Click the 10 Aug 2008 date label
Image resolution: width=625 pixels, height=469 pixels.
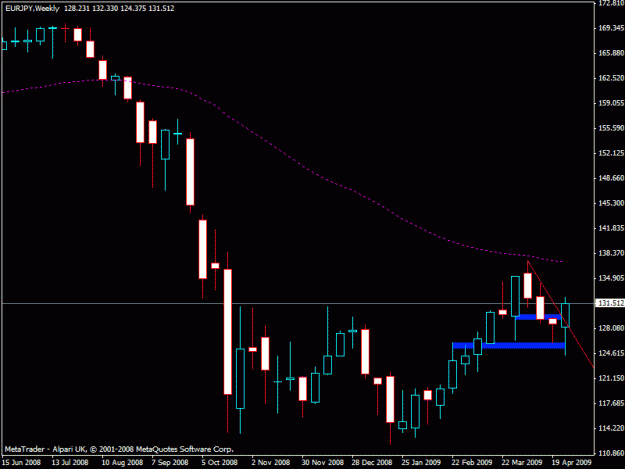point(122,463)
